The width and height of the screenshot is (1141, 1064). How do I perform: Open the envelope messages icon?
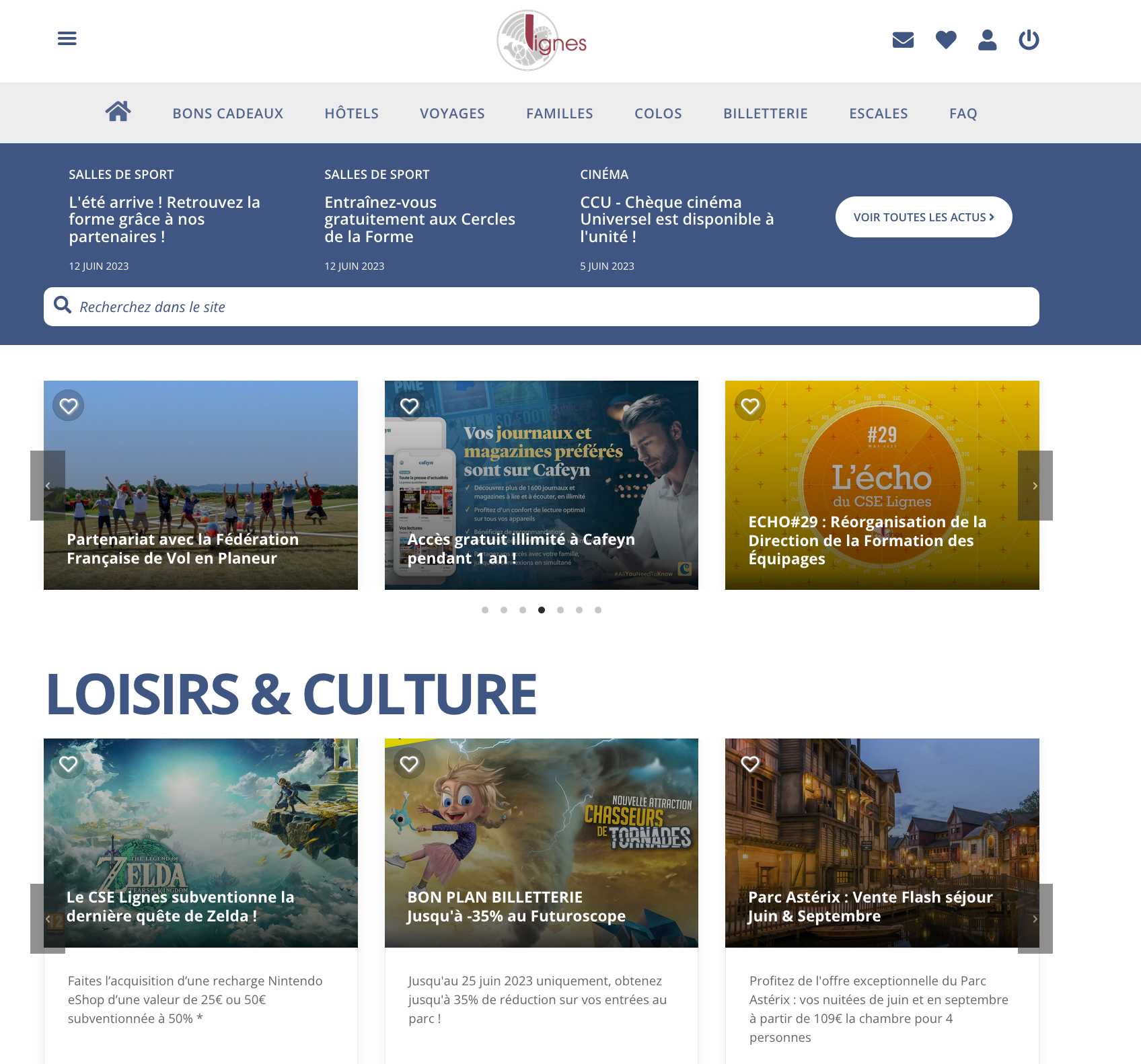pos(903,40)
